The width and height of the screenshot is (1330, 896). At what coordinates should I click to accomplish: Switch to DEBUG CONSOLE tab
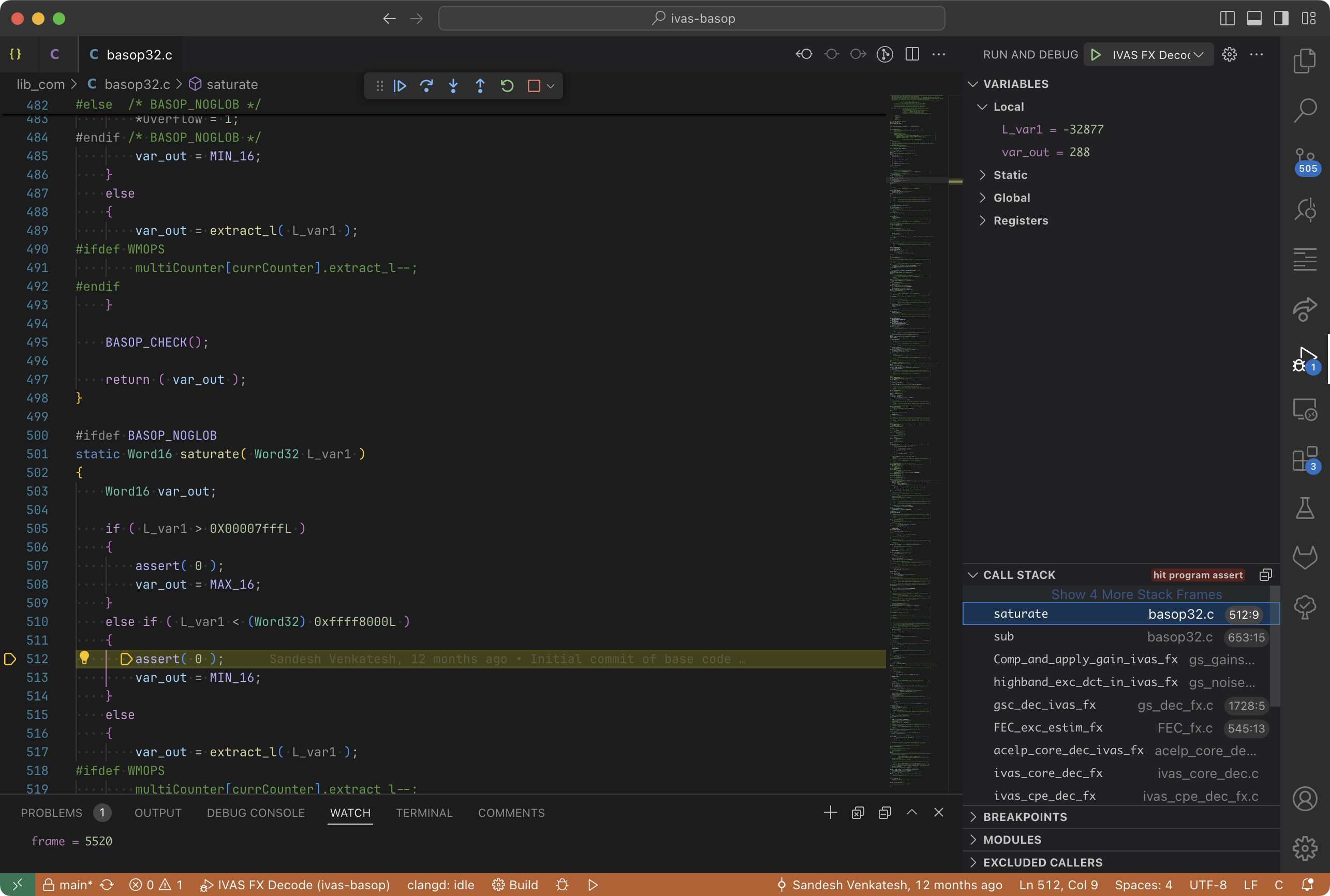pyautogui.click(x=256, y=813)
